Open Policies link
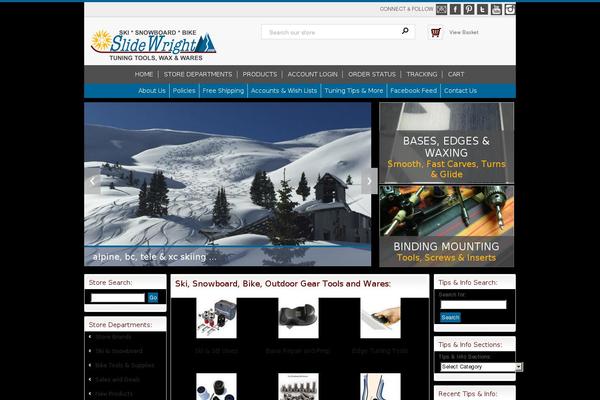The width and height of the screenshot is (600, 400). click(184, 91)
